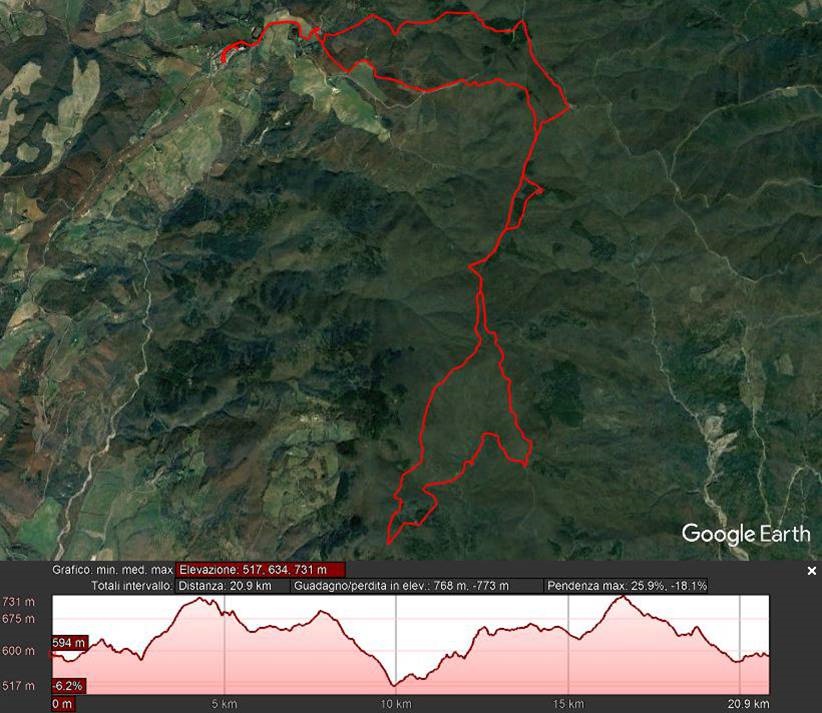Click the Distanza 20.9 km field
Image resolution: width=822 pixels, height=713 pixels.
point(233,586)
